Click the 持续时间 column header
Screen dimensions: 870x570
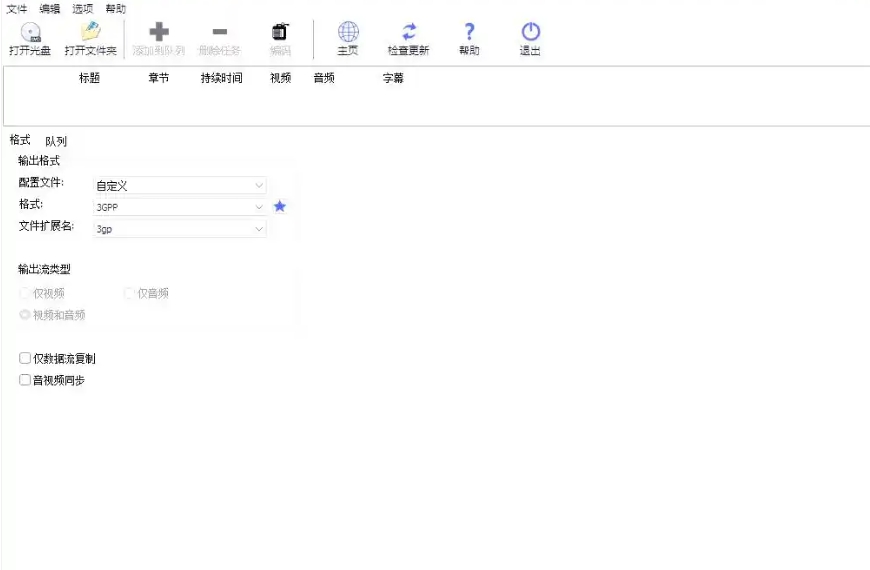221,78
